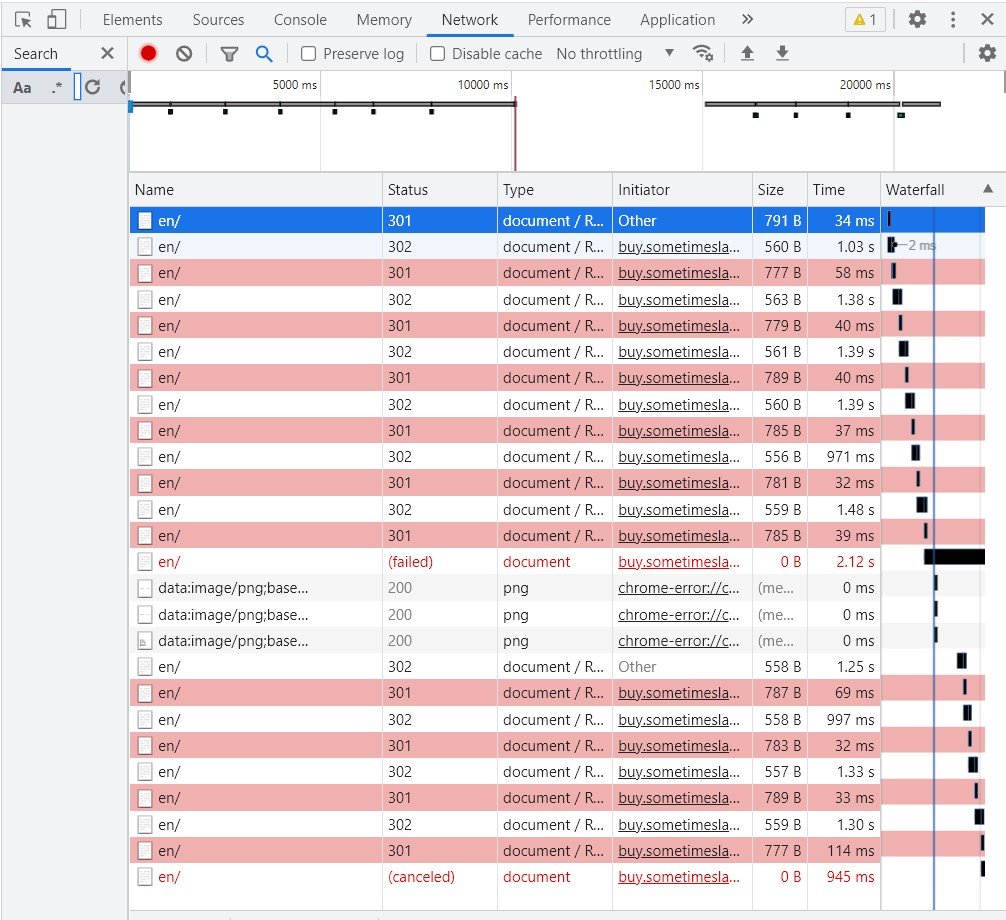Switch to the Performance tab
The height and width of the screenshot is (920, 1006).
(x=569, y=19)
